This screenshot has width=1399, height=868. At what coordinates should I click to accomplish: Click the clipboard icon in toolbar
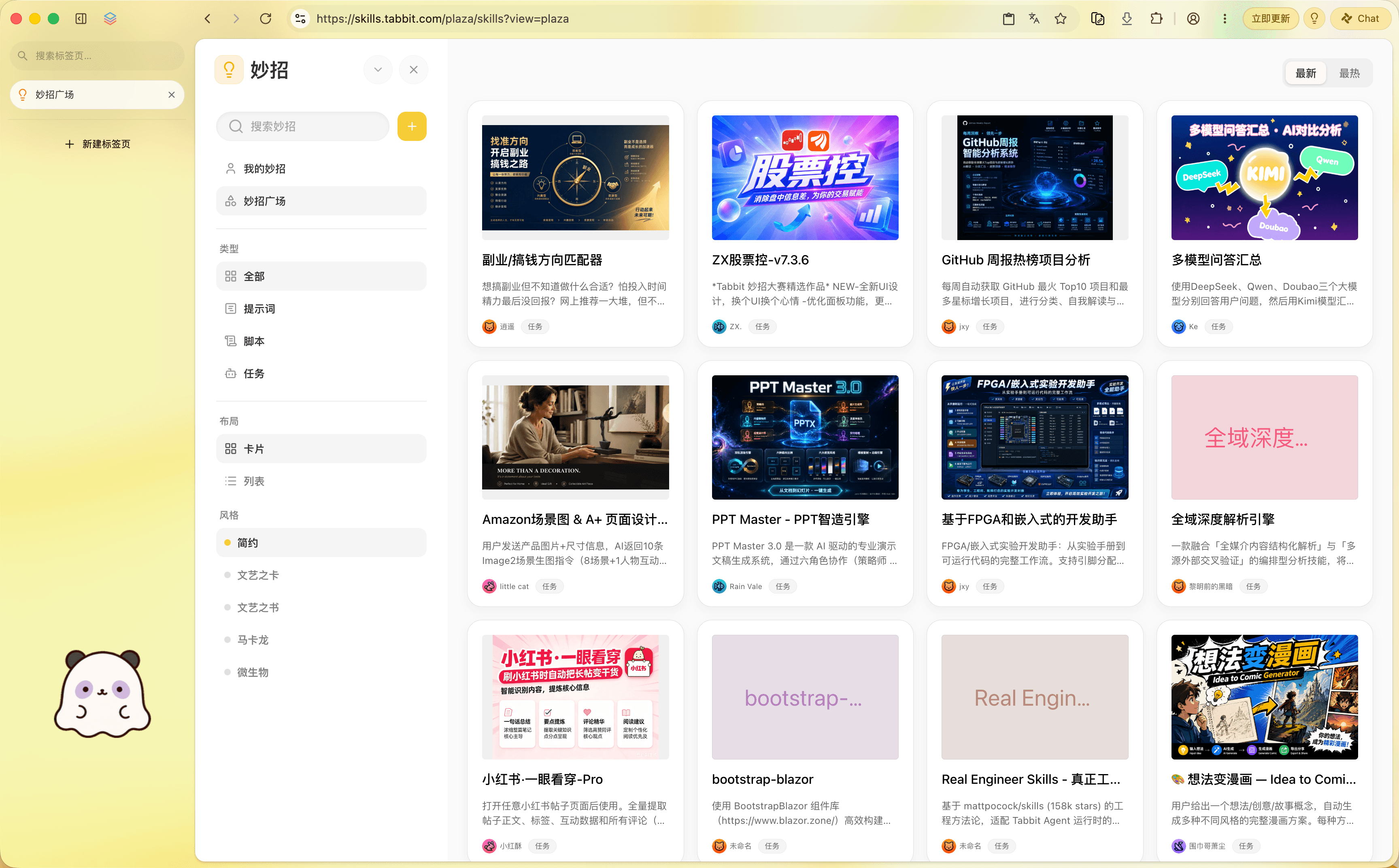1009,18
